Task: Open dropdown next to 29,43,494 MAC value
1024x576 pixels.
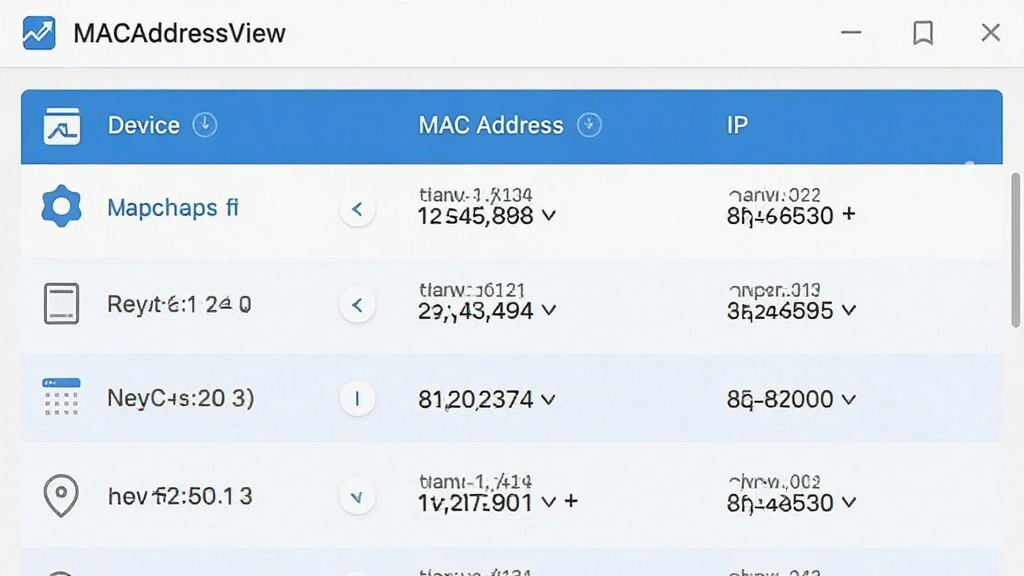Action: pos(549,310)
